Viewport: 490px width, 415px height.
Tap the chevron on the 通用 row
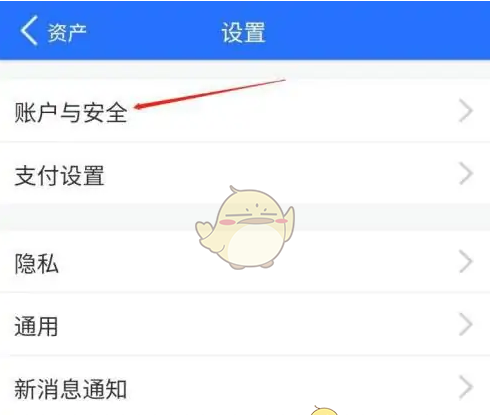(x=466, y=324)
